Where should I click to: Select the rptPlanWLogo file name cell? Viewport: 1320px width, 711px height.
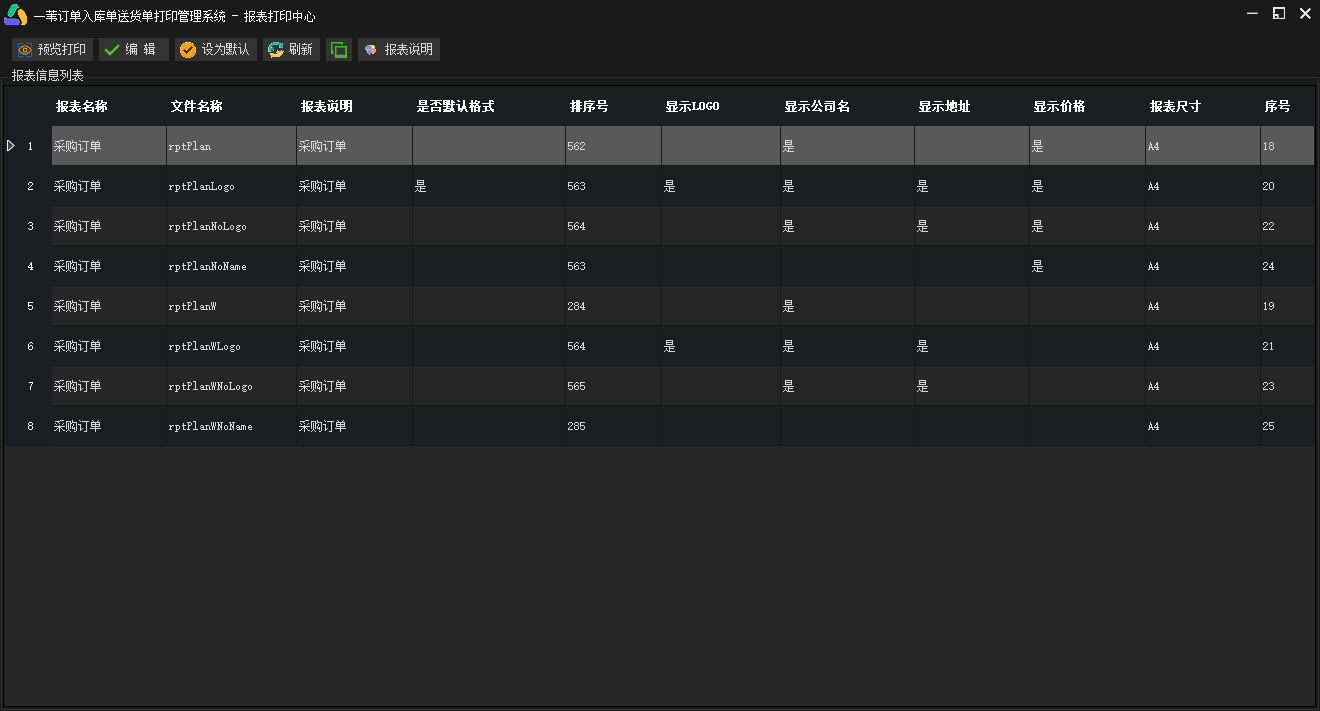pyautogui.click(x=231, y=346)
